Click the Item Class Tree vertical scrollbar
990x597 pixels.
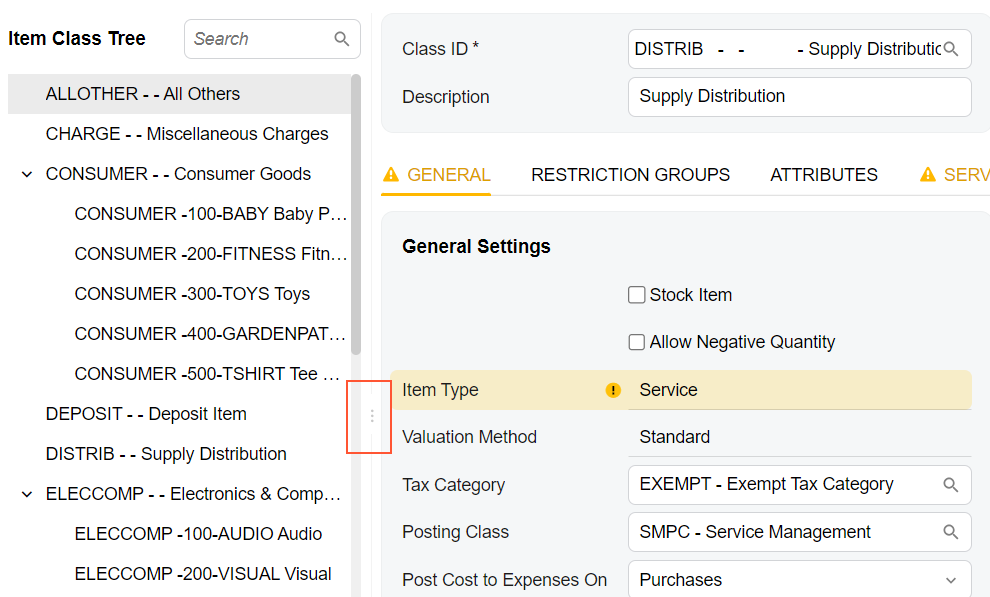click(356, 215)
